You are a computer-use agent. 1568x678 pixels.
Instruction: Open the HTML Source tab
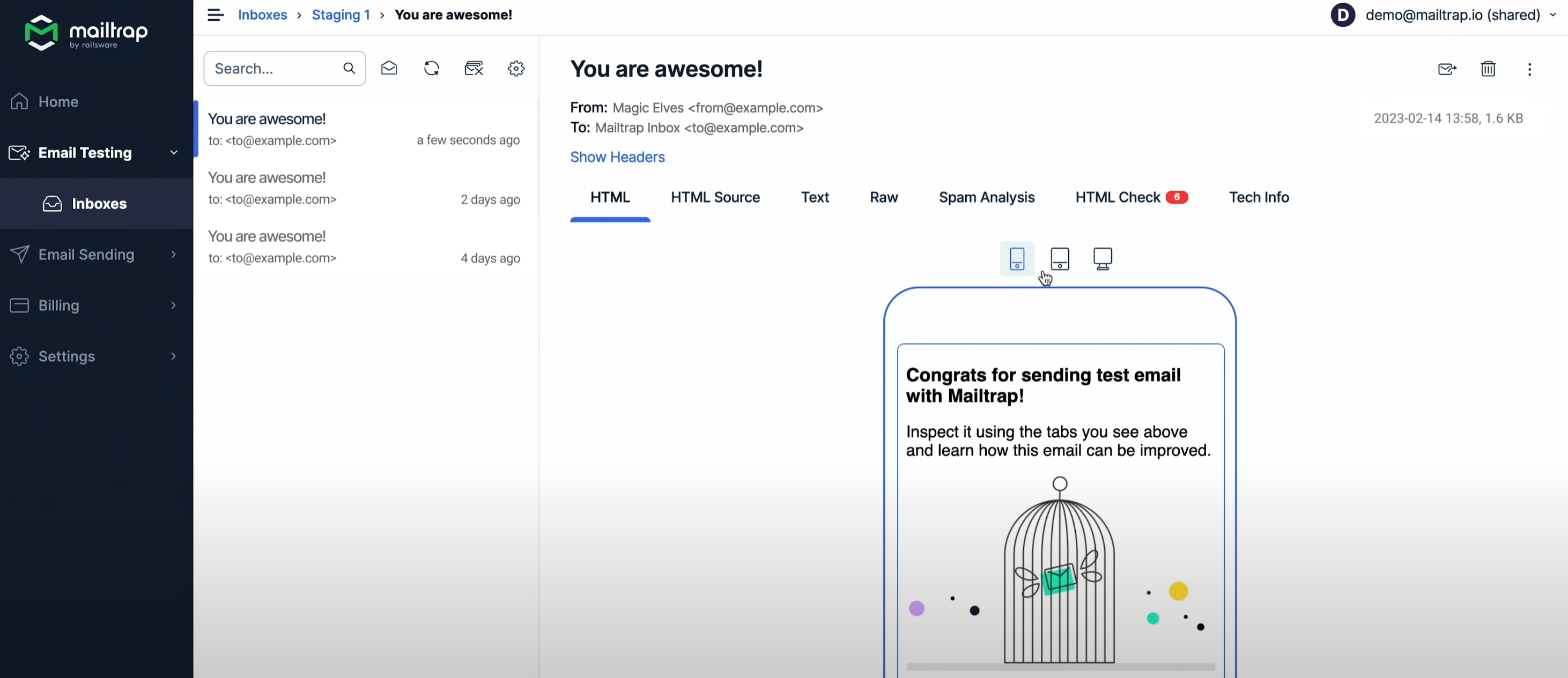pos(715,197)
